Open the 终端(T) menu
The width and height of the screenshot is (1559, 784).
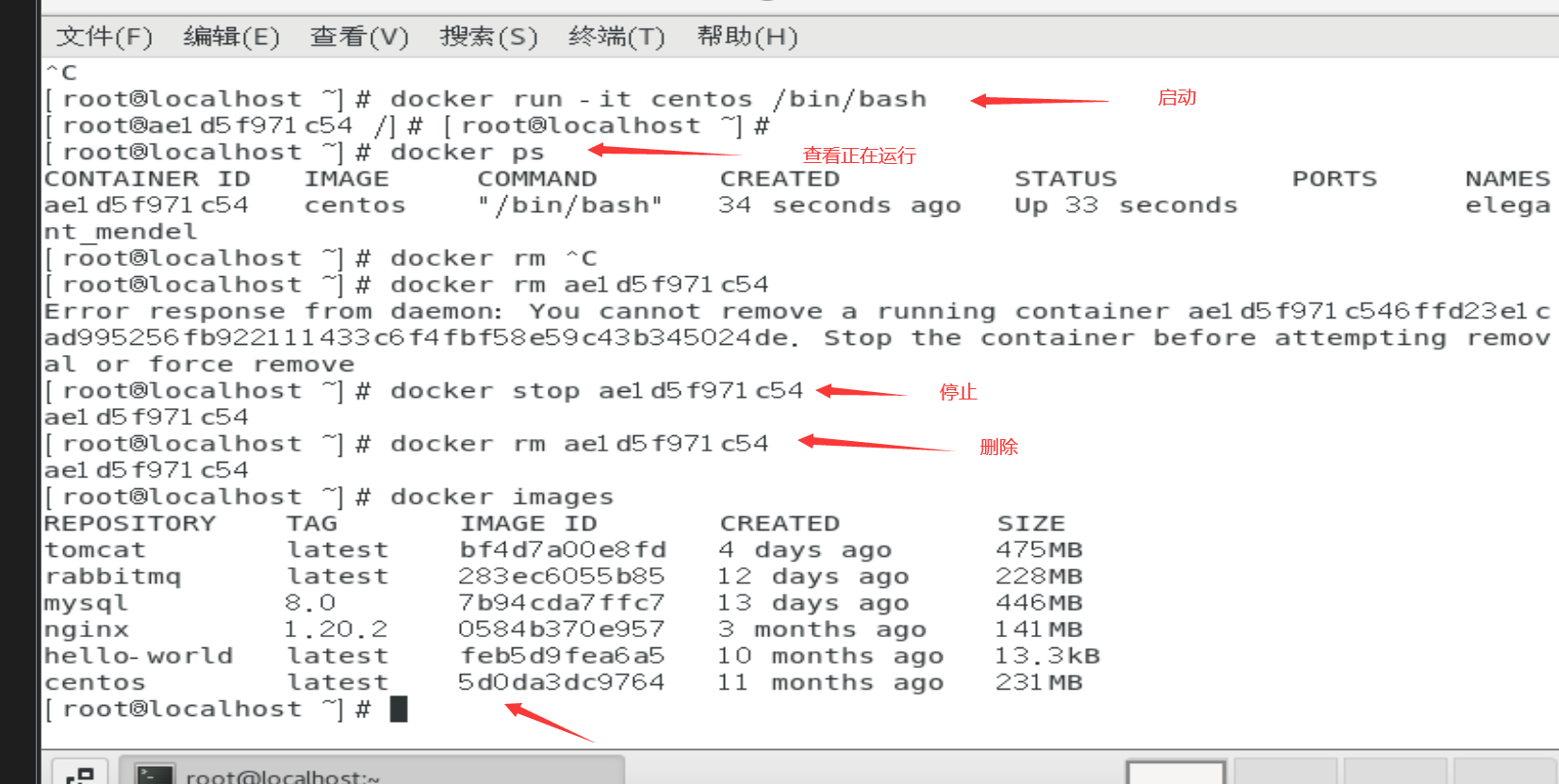616,37
